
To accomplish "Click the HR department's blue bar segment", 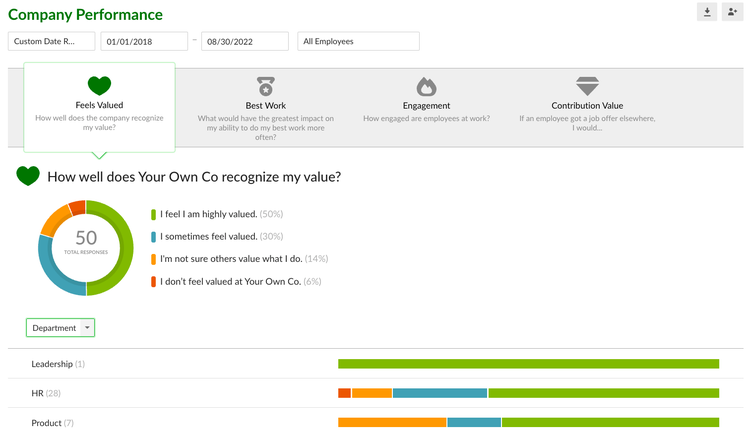I will (440, 393).
